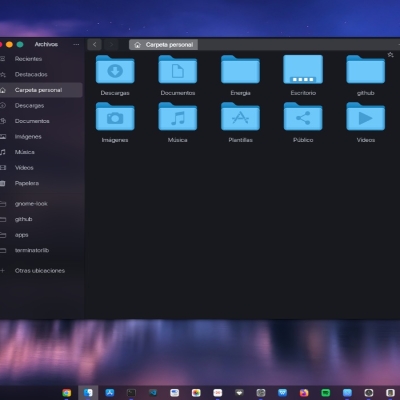Image resolution: width=400 pixels, height=400 pixels.
Task: Open the Descargas folder icon
Action: click(x=115, y=69)
